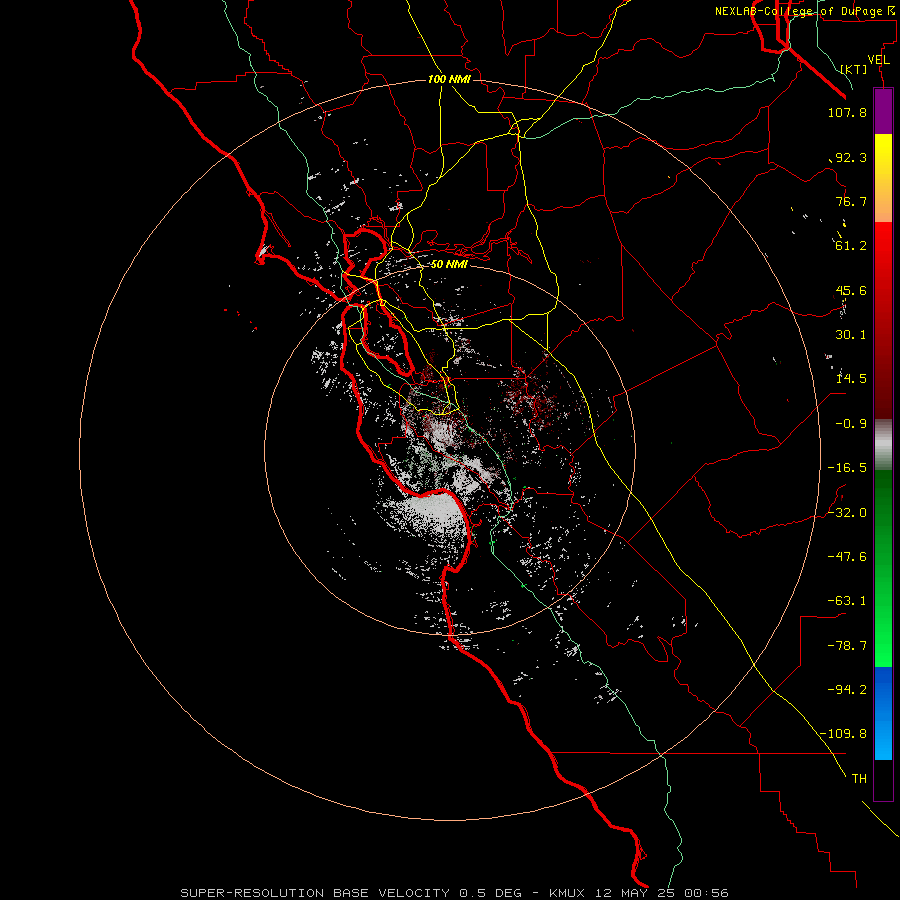This screenshot has width=900, height=900.
Task: Click the -109.8 velocity scale value
Action: point(843,734)
